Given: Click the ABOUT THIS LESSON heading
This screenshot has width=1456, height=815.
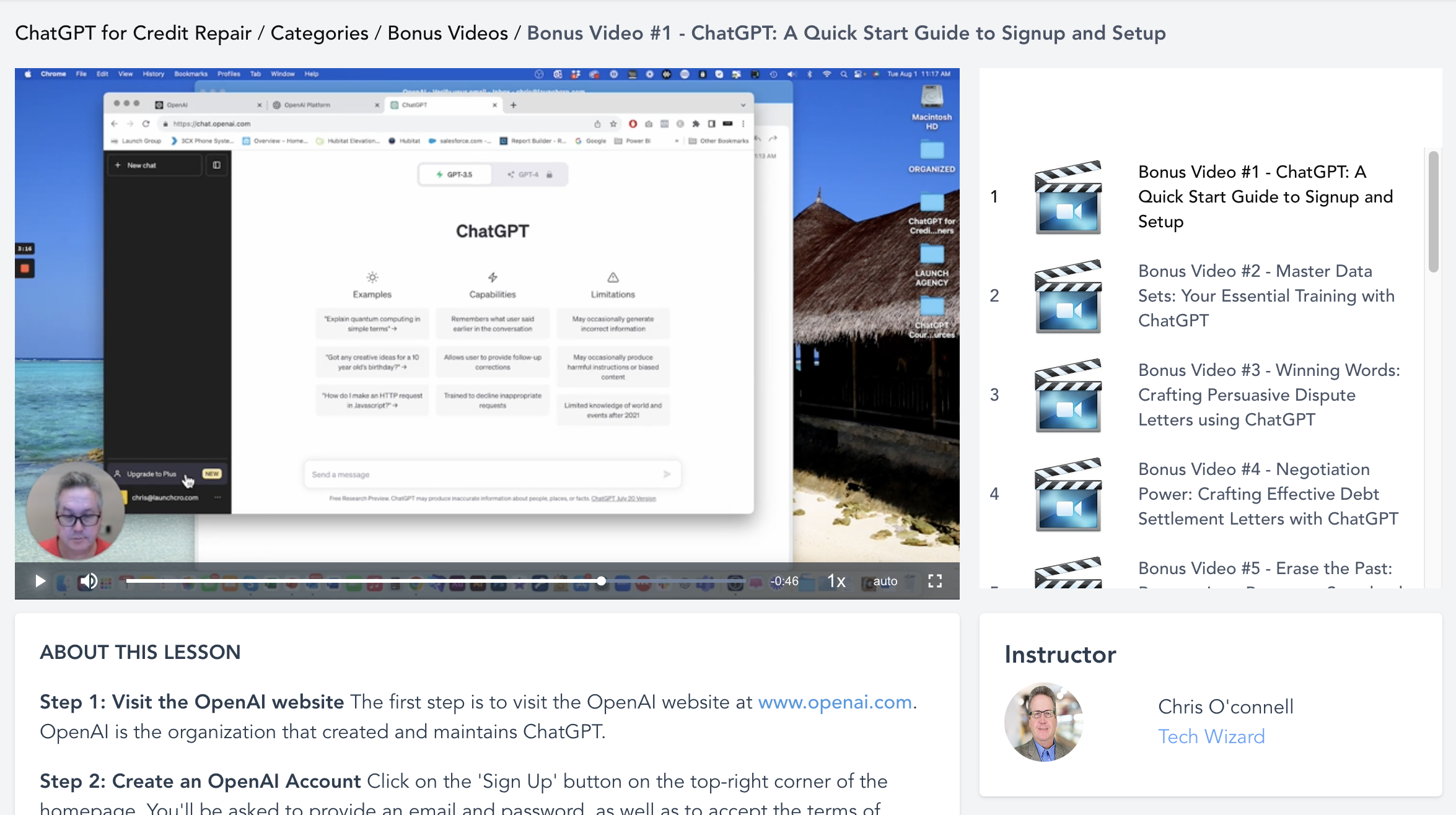Looking at the screenshot, I should point(140,652).
